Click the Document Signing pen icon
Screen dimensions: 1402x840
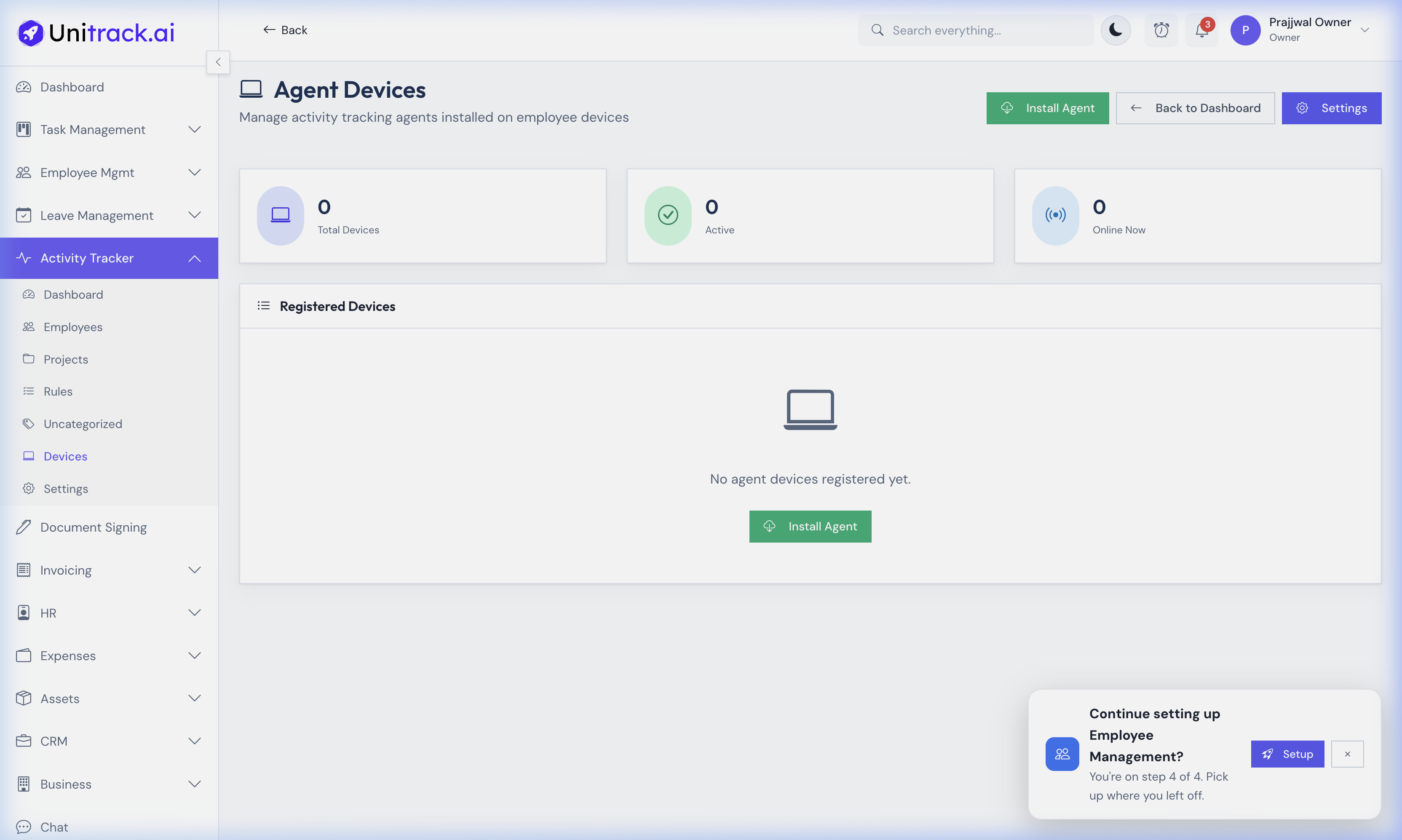(x=23, y=527)
